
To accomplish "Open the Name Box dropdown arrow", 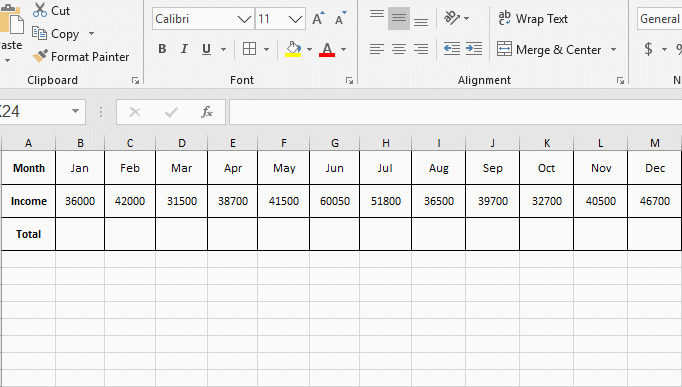I will [75, 111].
